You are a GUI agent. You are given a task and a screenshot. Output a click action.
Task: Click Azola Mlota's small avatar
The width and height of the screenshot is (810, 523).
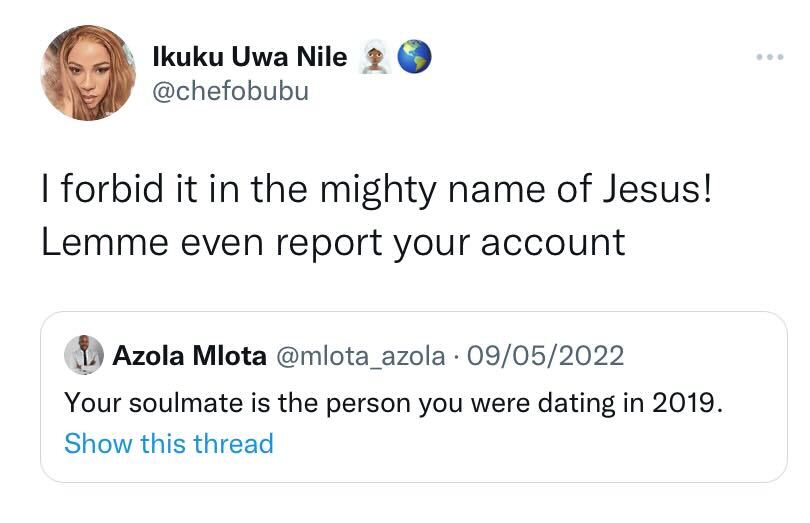(x=84, y=355)
